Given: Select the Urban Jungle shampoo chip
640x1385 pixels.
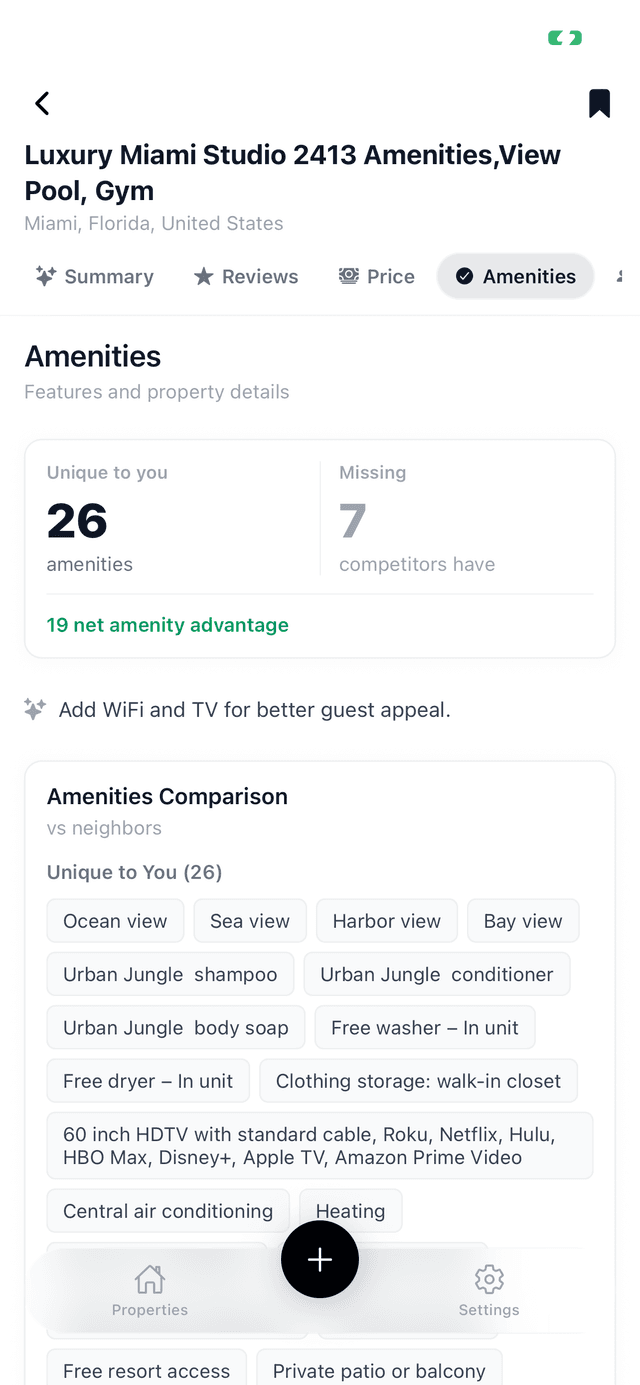Looking at the screenshot, I should (170, 973).
